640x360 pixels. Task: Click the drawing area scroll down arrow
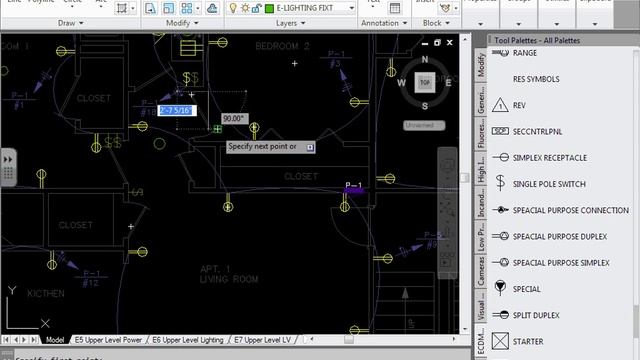[x=465, y=329]
